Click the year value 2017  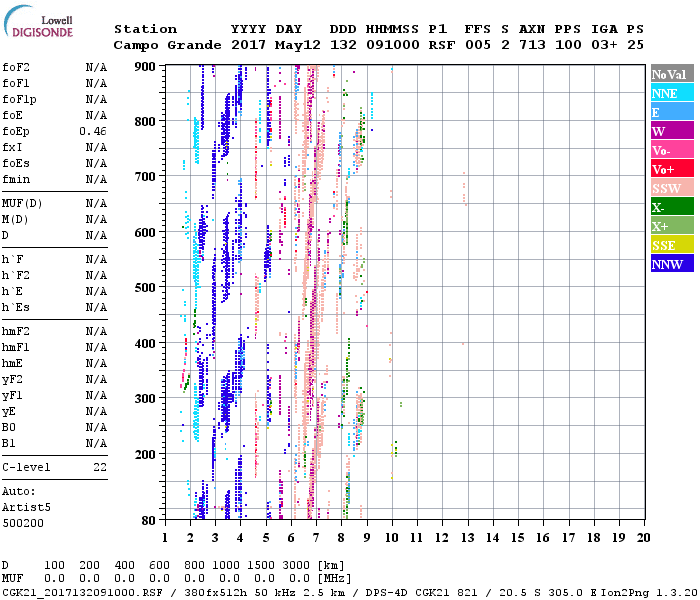(249, 45)
